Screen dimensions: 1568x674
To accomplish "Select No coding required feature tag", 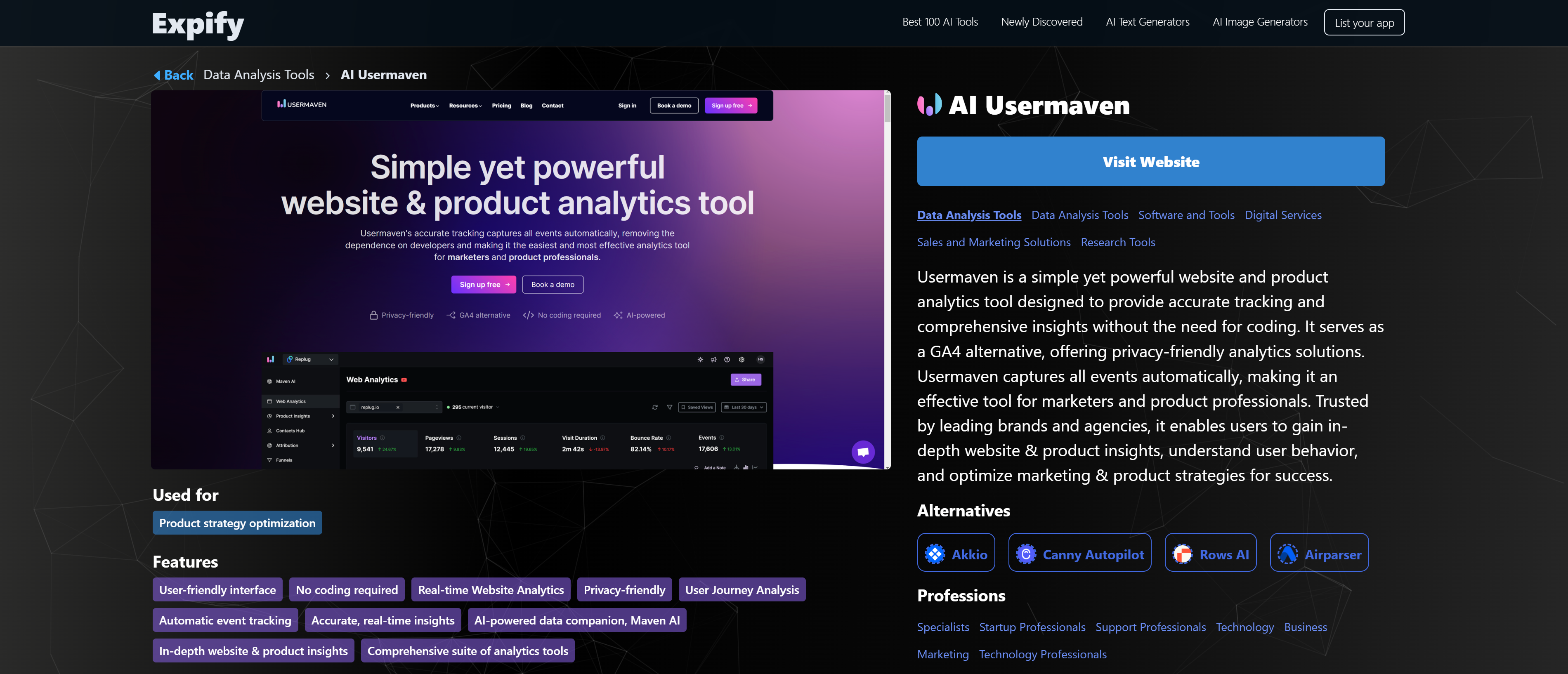I will (x=347, y=589).
